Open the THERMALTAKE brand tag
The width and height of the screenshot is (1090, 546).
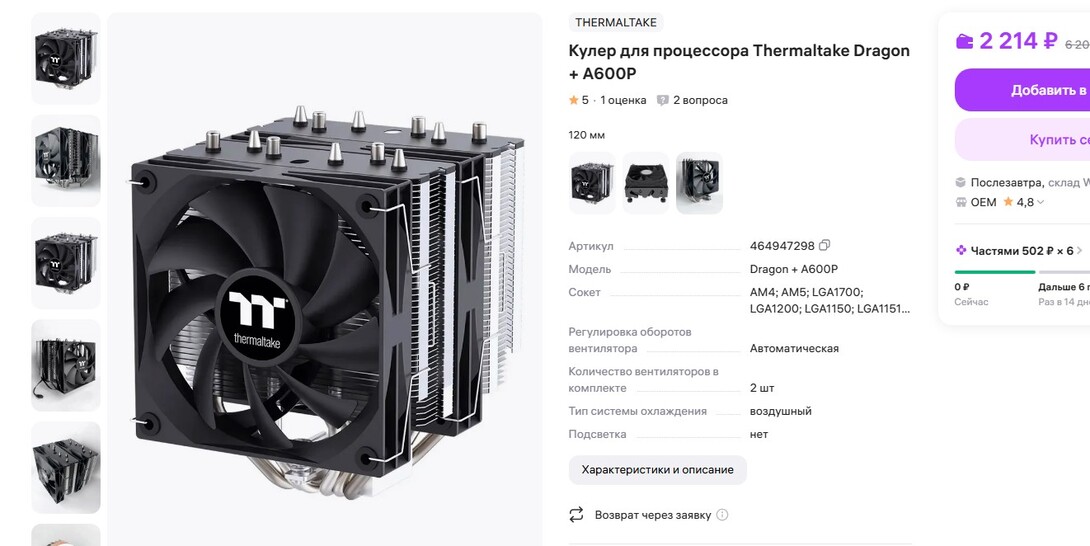click(x=616, y=22)
